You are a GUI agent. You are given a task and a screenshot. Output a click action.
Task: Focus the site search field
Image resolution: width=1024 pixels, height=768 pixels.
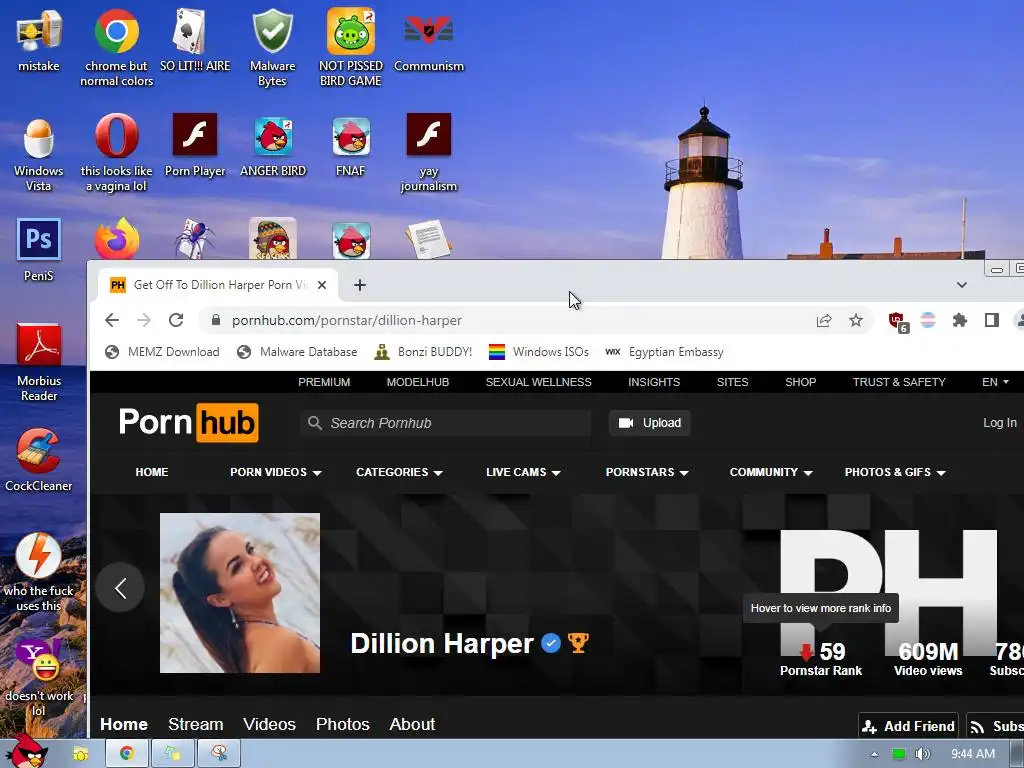pos(445,423)
